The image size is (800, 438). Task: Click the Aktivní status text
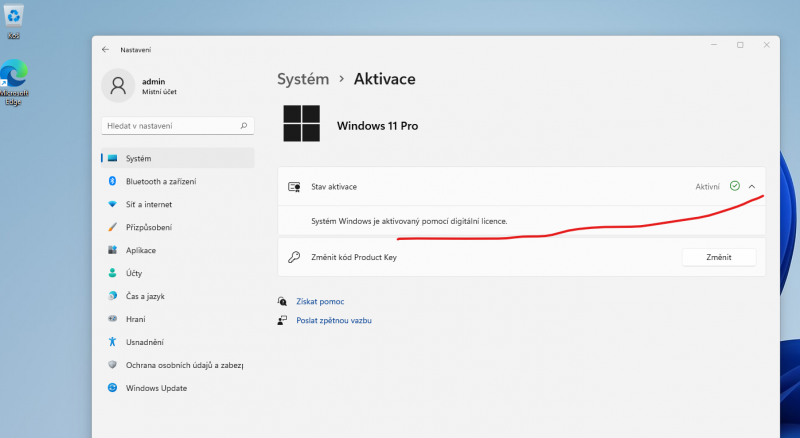click(x=707, y=187)
